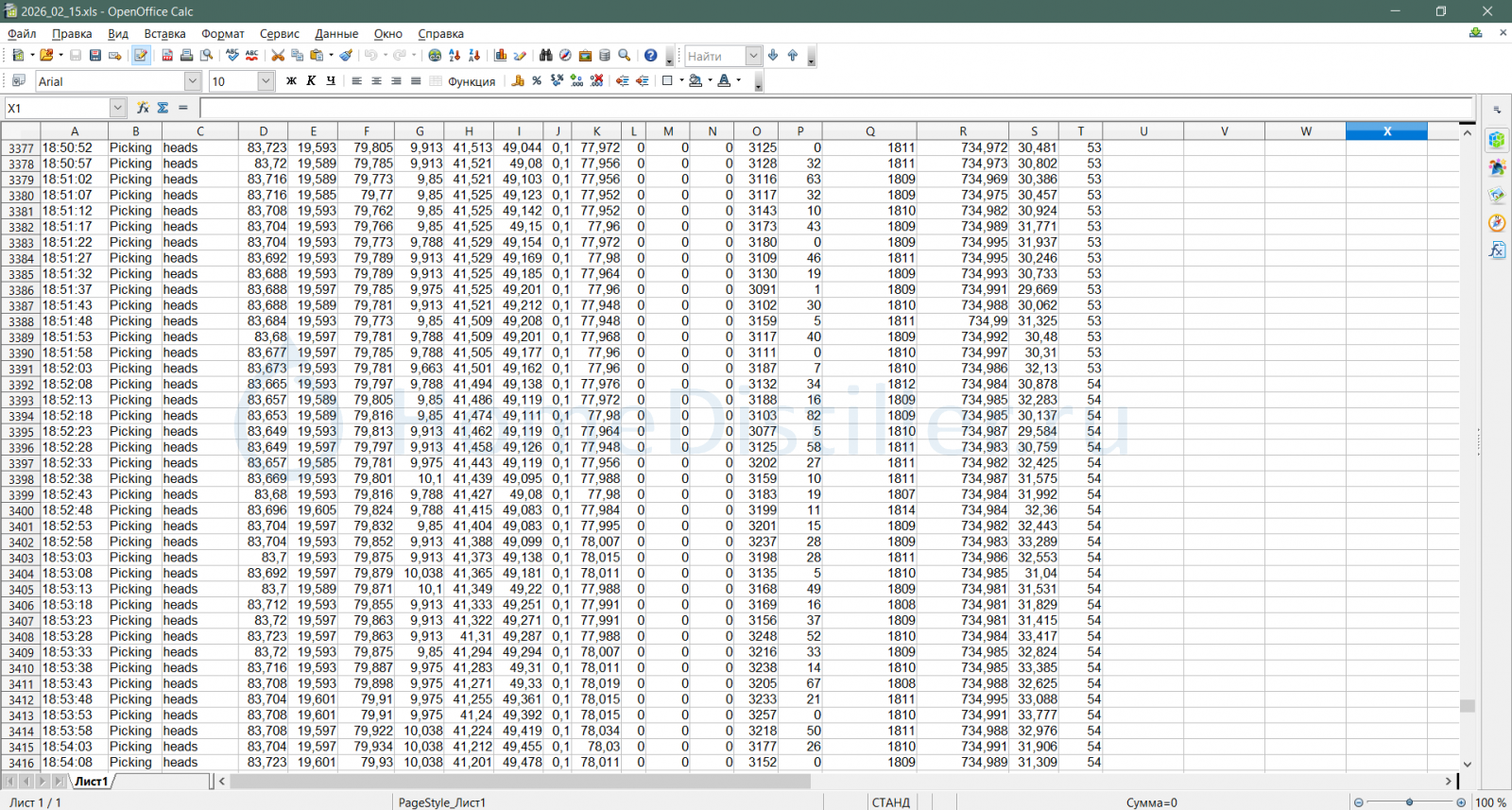The height and width of the screenshot is (810, 1512).
Task: Open the Формат menu
Action: (222, 34)
